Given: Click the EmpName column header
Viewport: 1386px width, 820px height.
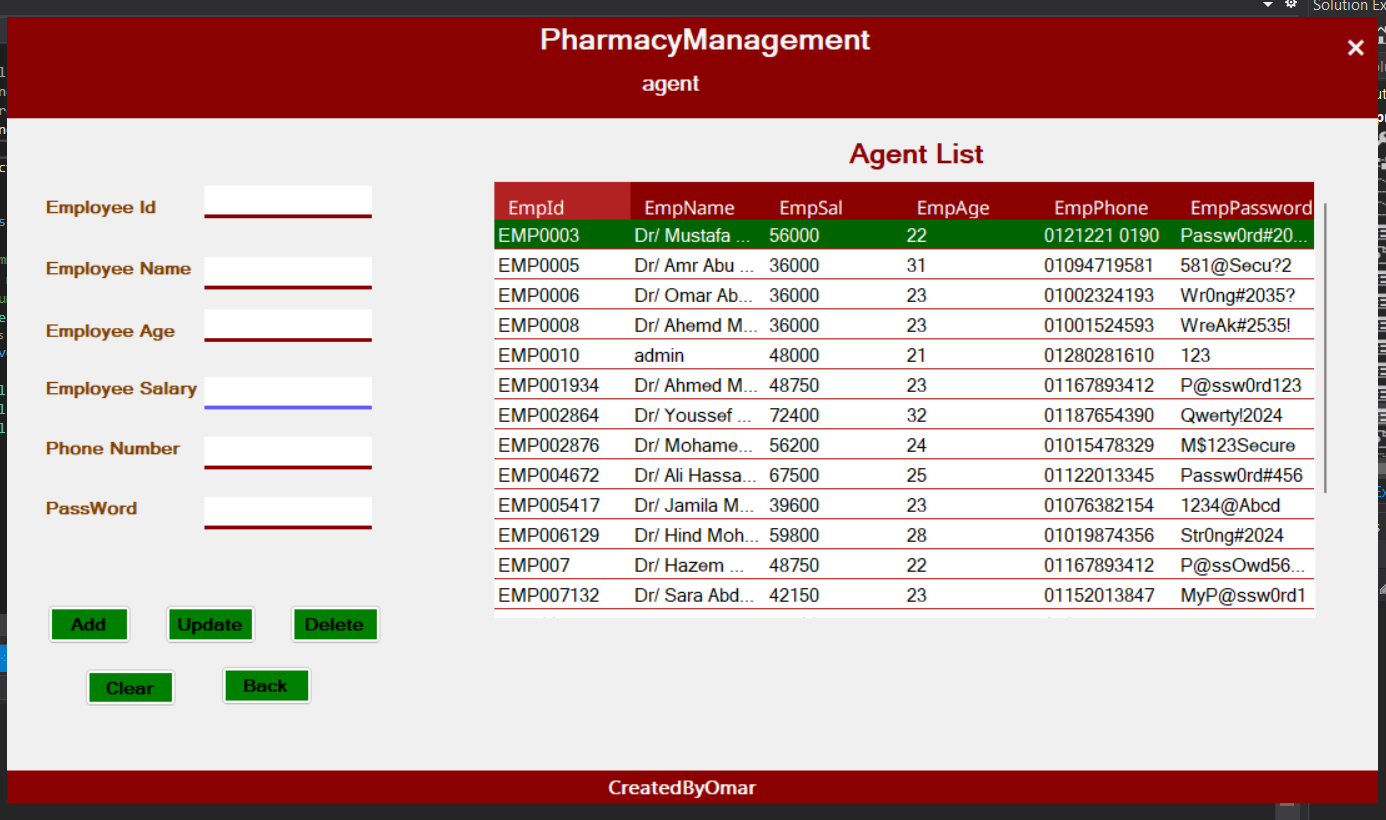Looking at the screenshot, I should pyautogui.click(x=689, y=208).
